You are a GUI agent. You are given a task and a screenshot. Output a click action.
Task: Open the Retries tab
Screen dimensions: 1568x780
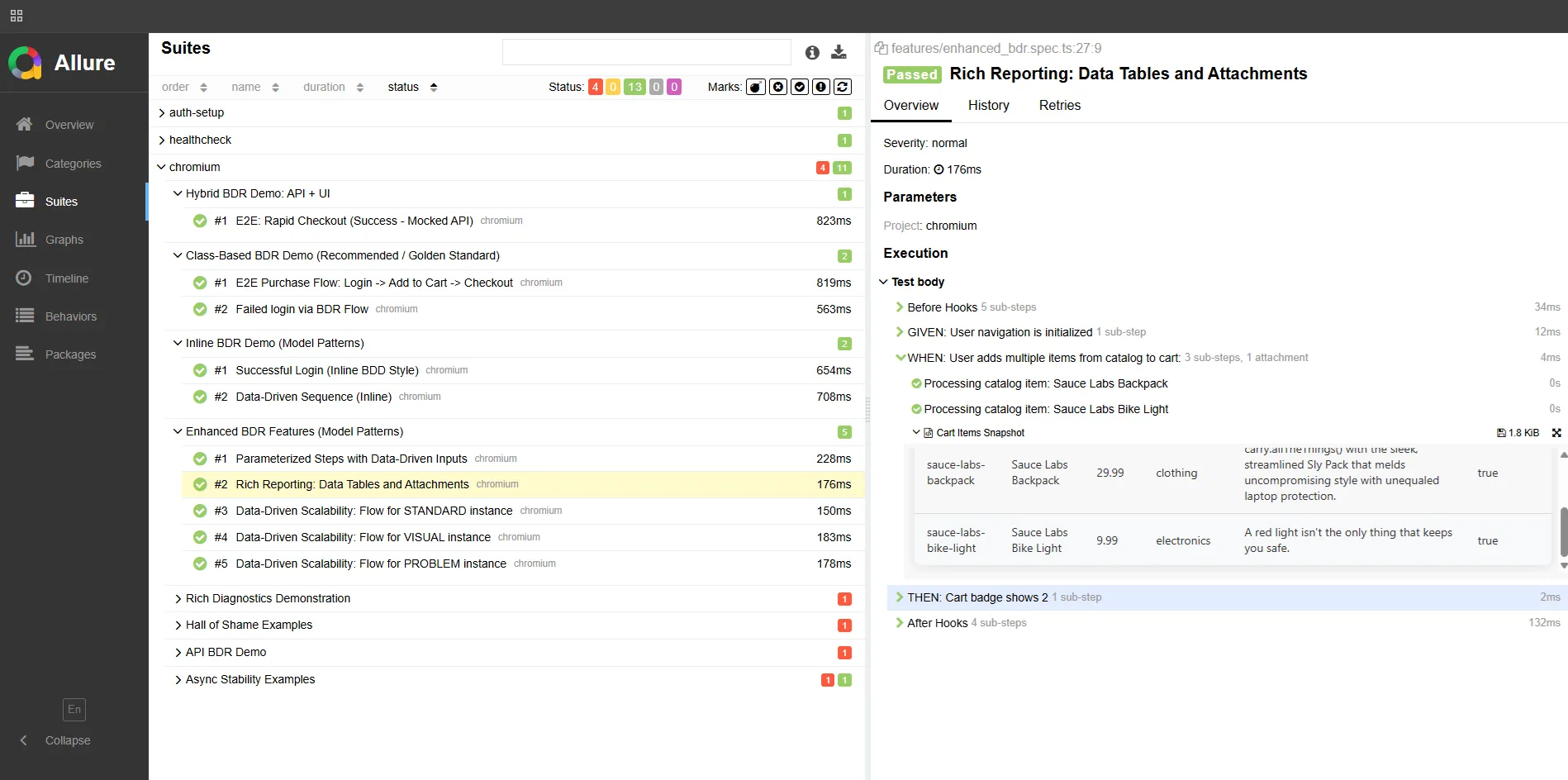coord(1059,105)
